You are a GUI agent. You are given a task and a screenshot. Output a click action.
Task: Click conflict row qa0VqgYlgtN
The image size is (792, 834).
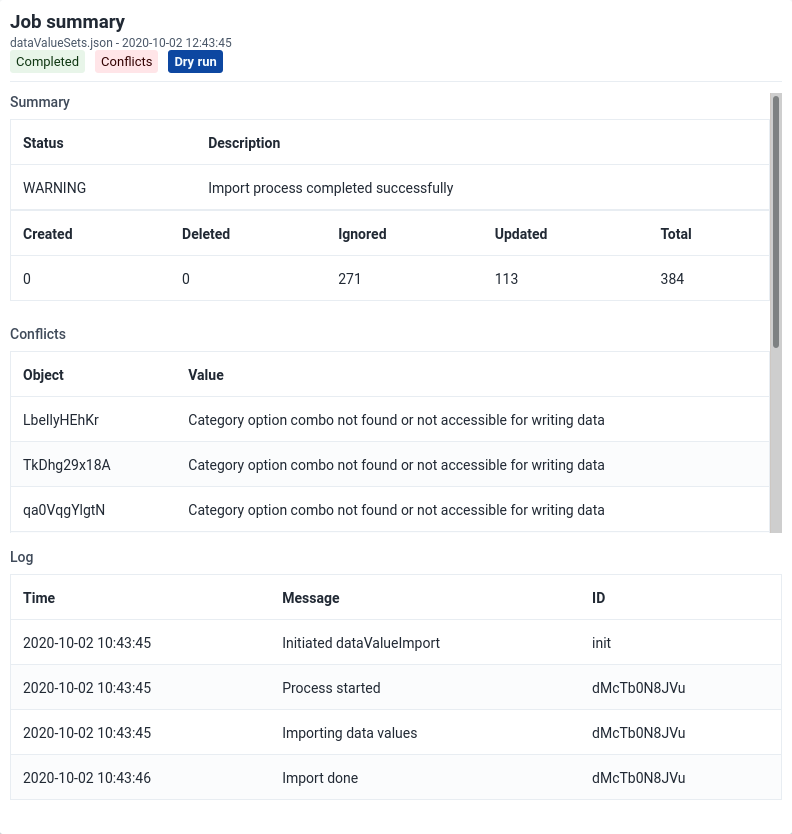coord(64,510)
